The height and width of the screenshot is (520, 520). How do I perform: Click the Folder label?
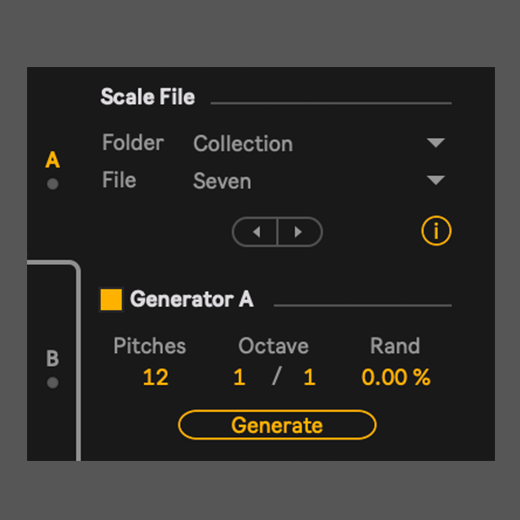(x=133, y=143)
